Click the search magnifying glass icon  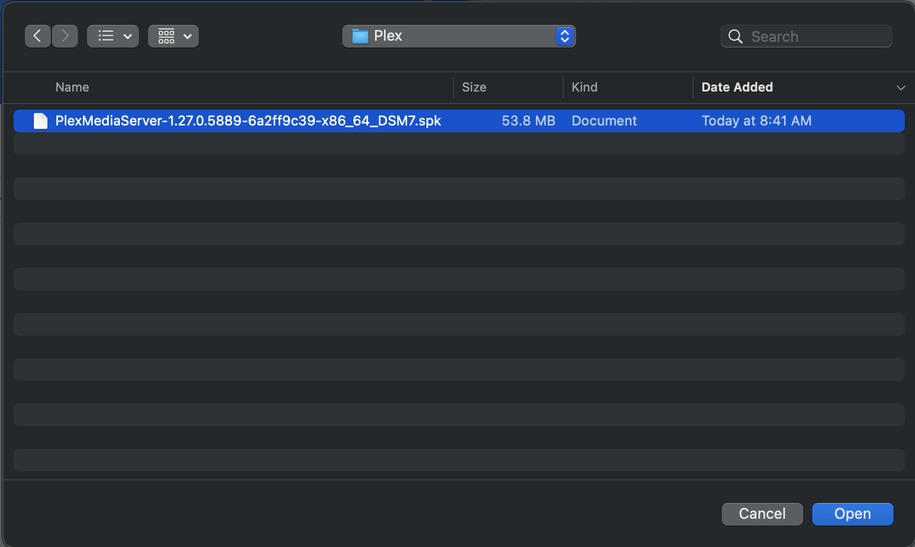[736, 37]
